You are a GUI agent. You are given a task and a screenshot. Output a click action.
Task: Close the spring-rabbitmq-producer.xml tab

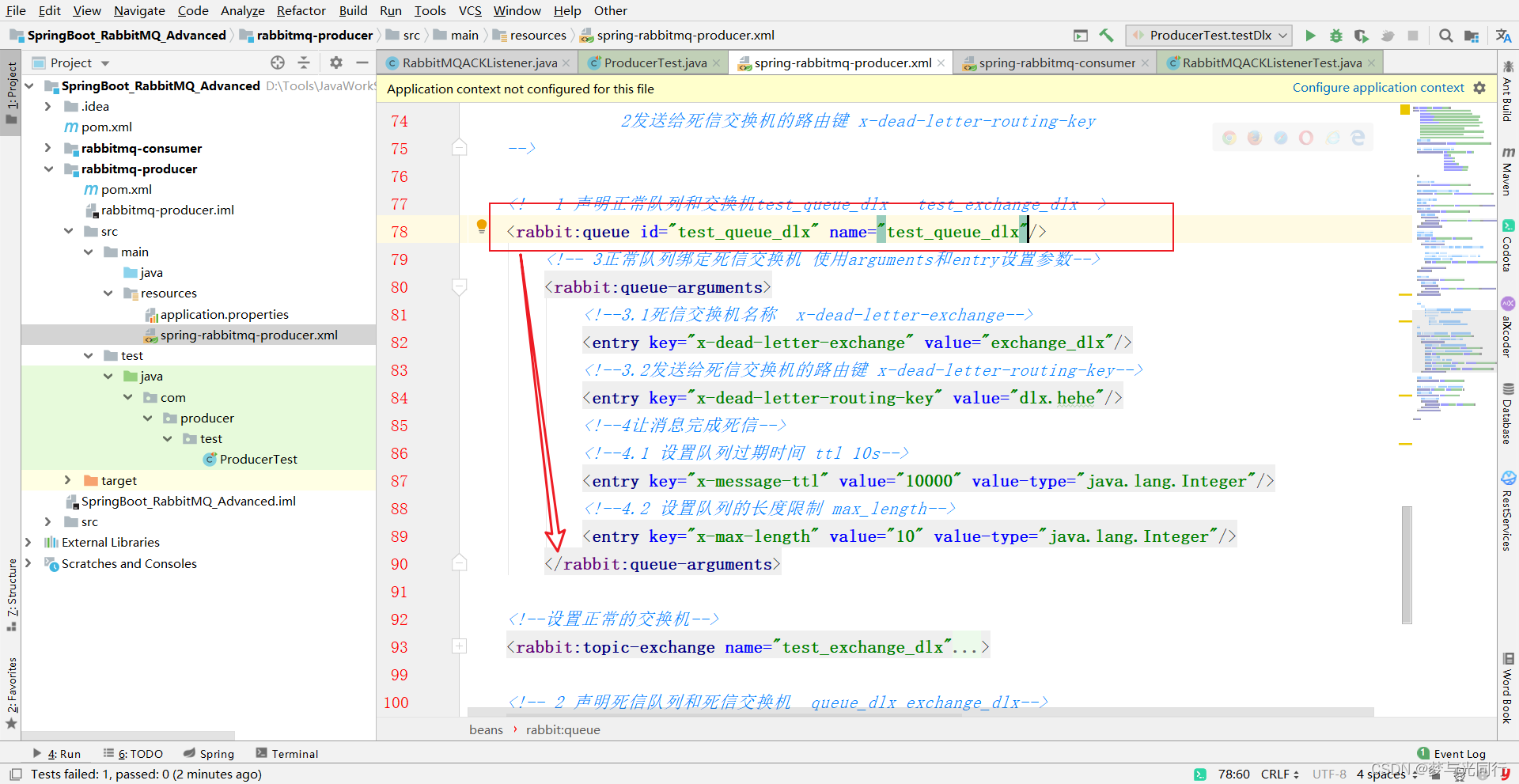(941, 63)
